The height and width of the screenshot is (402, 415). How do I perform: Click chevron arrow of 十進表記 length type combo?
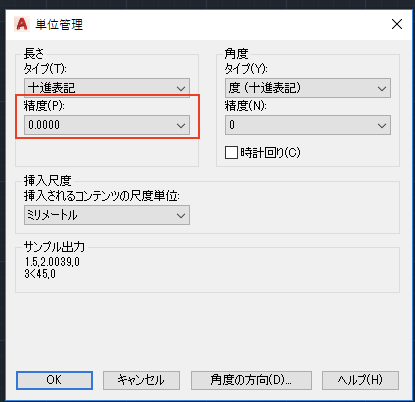point(181,89)
